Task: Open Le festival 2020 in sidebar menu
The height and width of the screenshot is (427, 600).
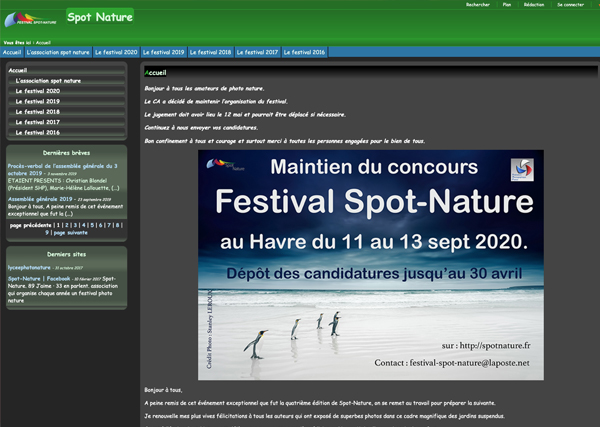Action: 66,91
